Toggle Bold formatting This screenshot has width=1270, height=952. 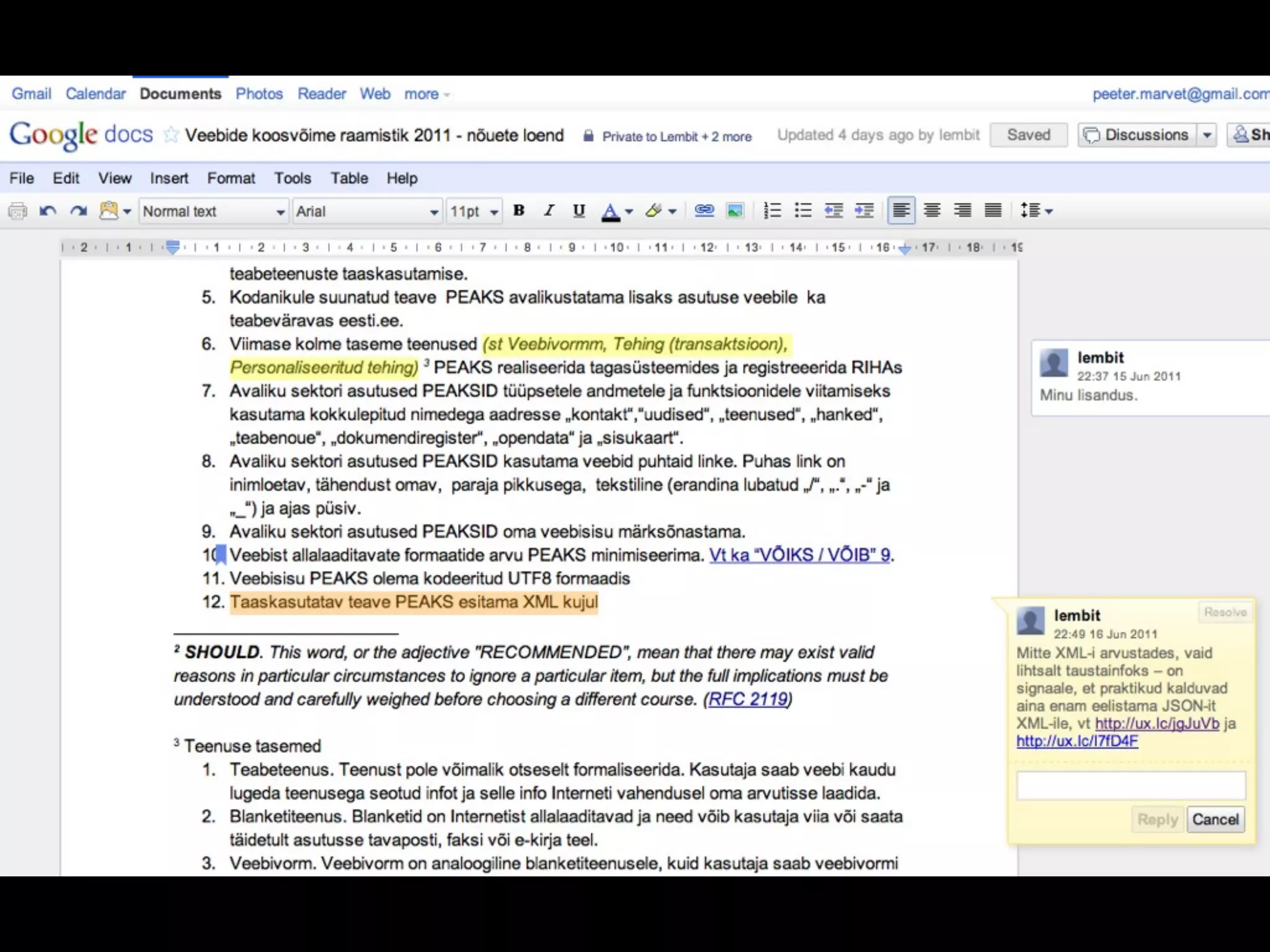coord(519,211)
